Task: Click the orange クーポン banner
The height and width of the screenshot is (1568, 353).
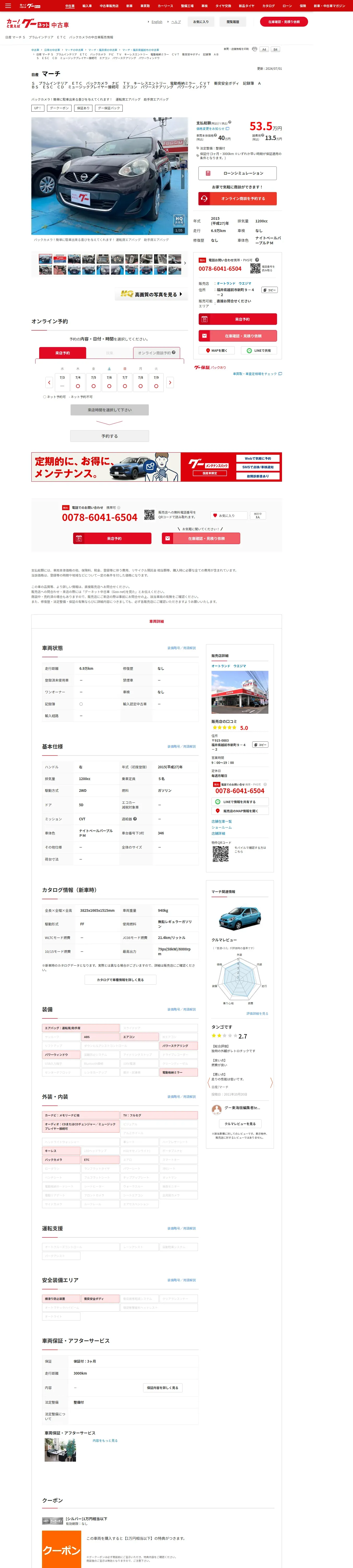Action: [x=61, y=1550]
